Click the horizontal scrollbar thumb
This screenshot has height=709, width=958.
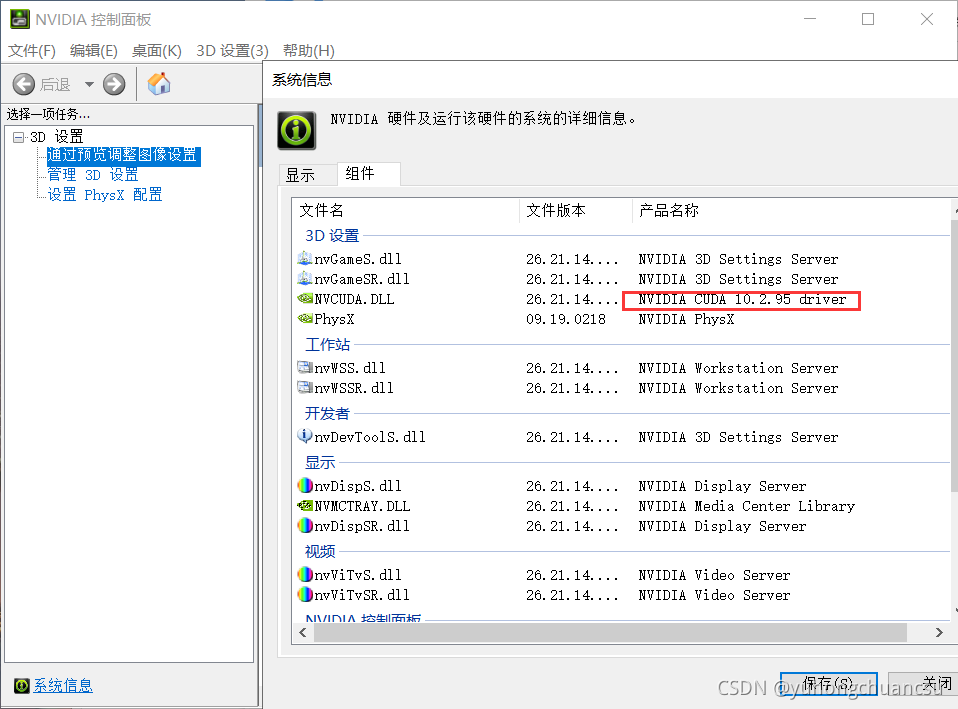pos(610,633)
